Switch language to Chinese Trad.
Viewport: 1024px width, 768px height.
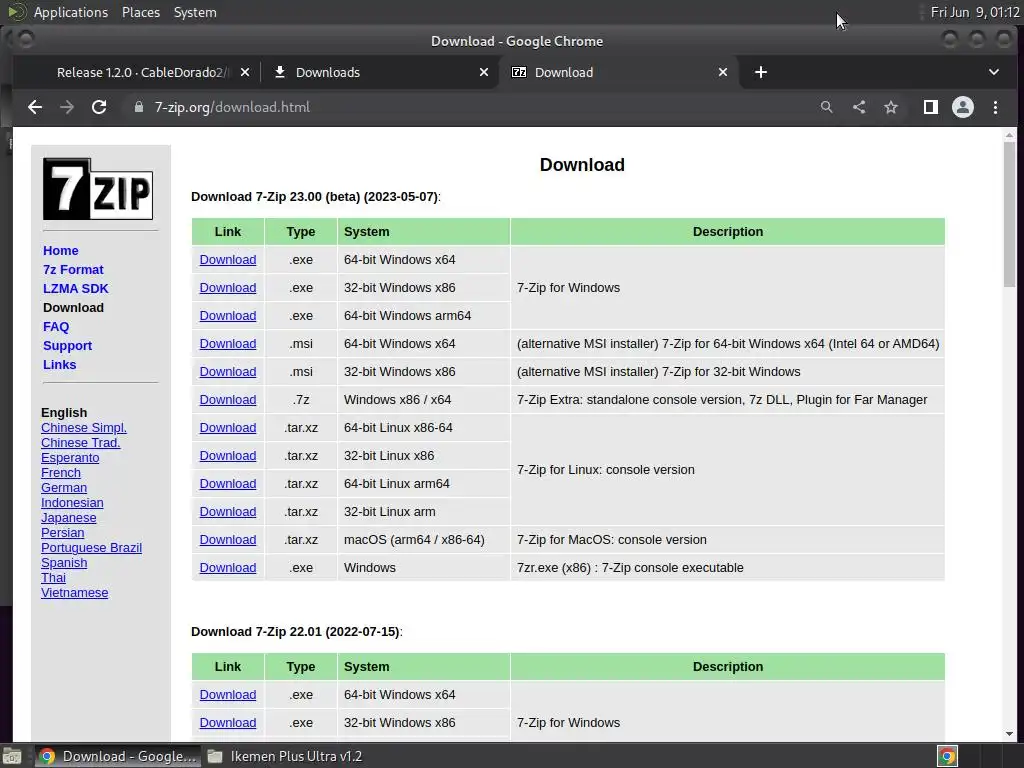(x=80, y=443)
